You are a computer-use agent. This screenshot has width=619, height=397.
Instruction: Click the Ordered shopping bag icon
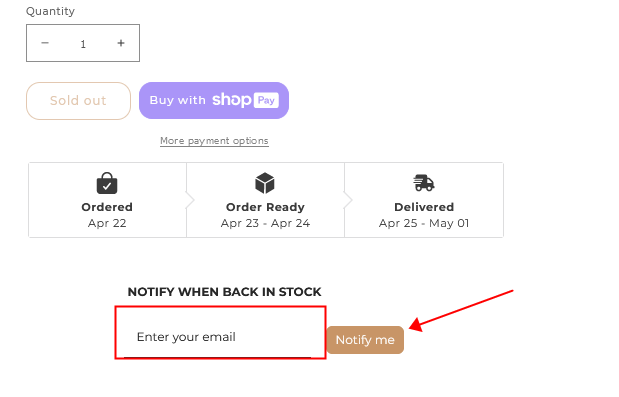pyautogui.click(x=107, y=183)
